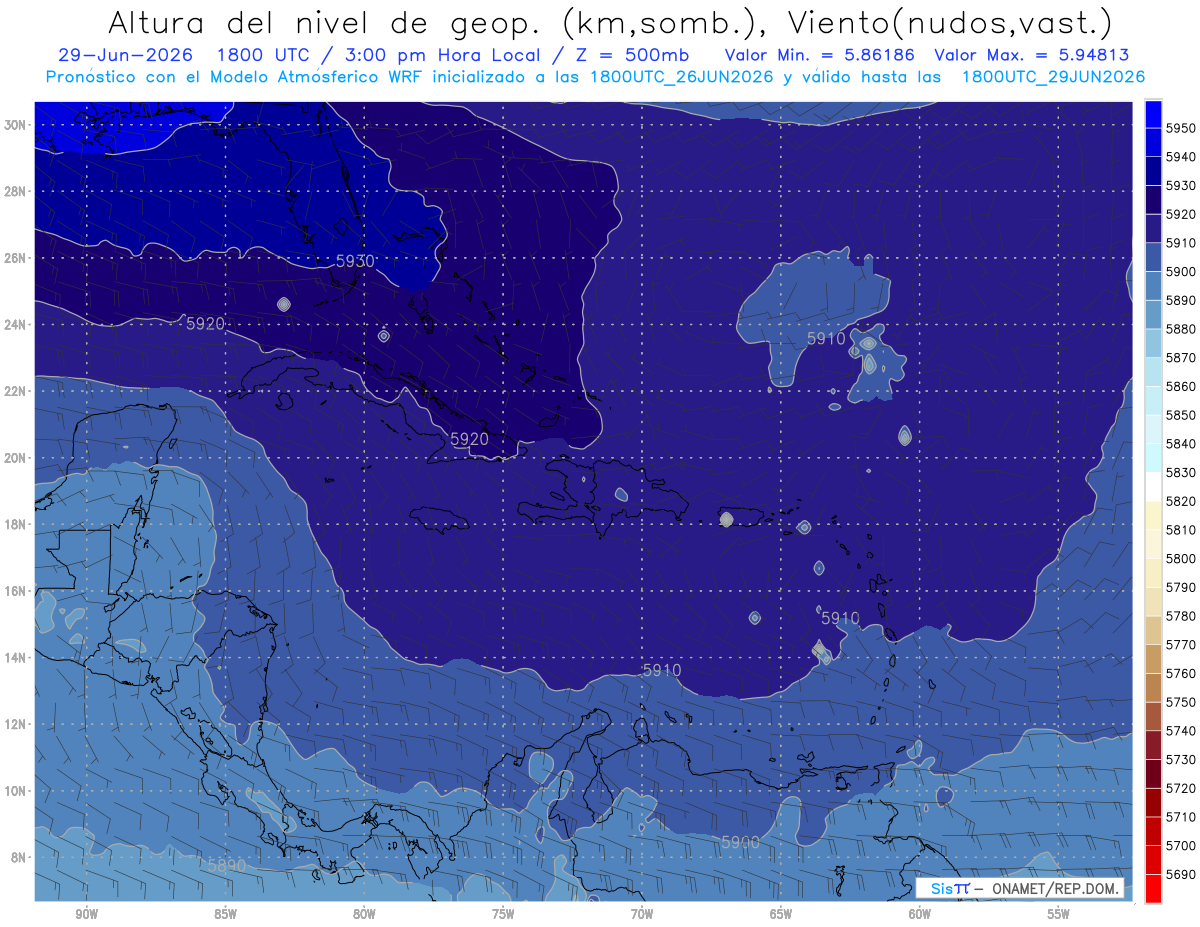Click the '30N' latitude axis label
This screenshot has width=1200, height=927.
pyautogui.click(x=16, y=125)
